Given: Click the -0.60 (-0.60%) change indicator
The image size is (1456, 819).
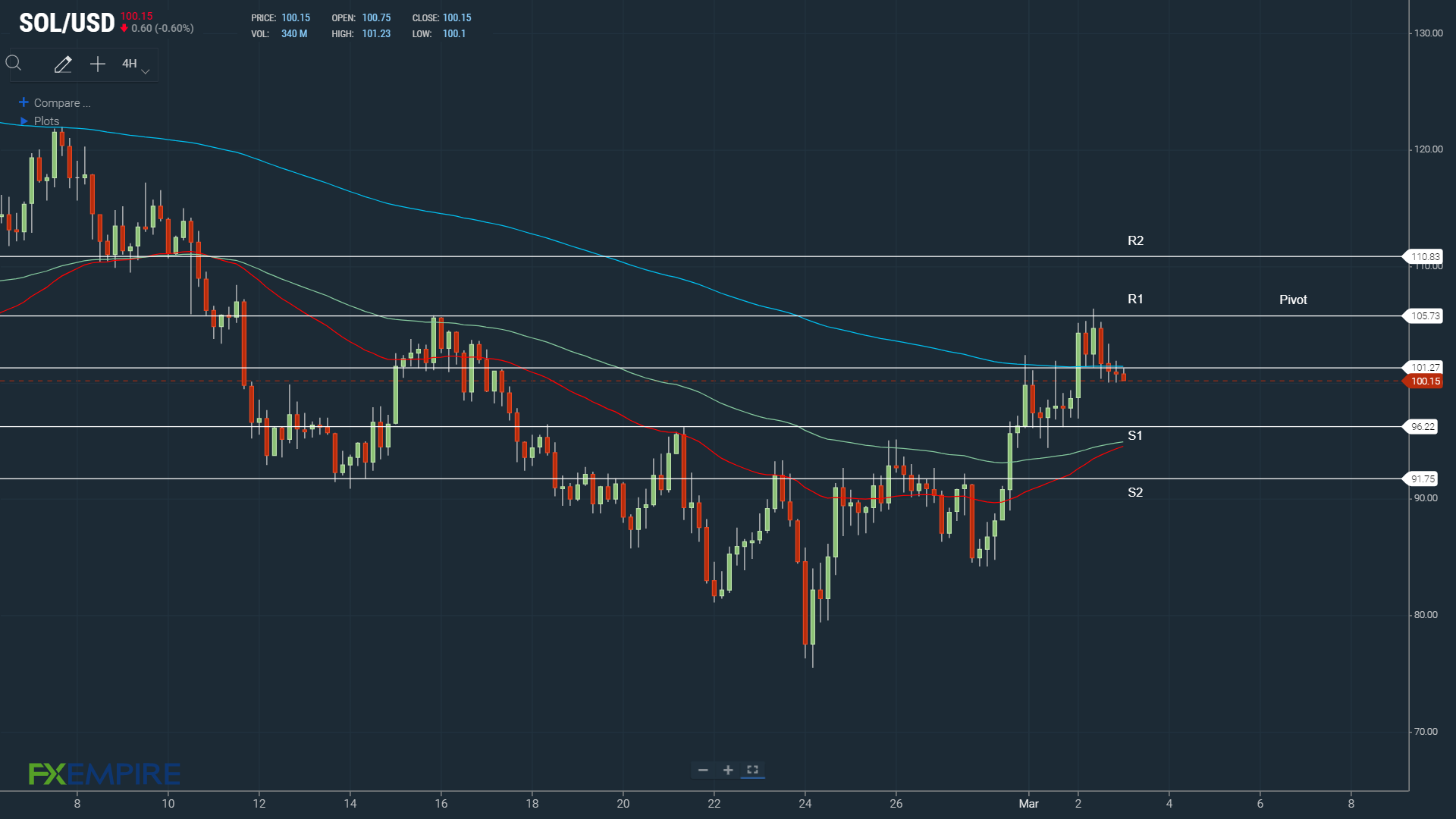Looking at the screenshot, I should [x=158, y=29].
